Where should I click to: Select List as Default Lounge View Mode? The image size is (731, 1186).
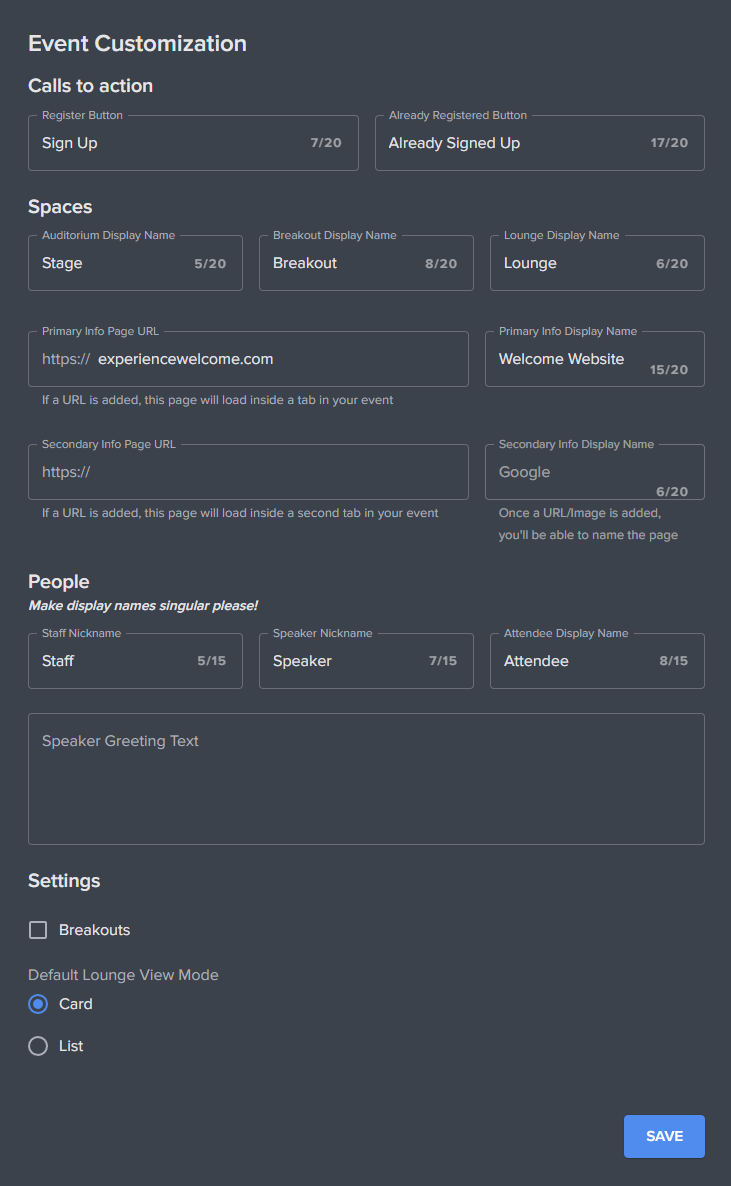(x=37, y=1045)
